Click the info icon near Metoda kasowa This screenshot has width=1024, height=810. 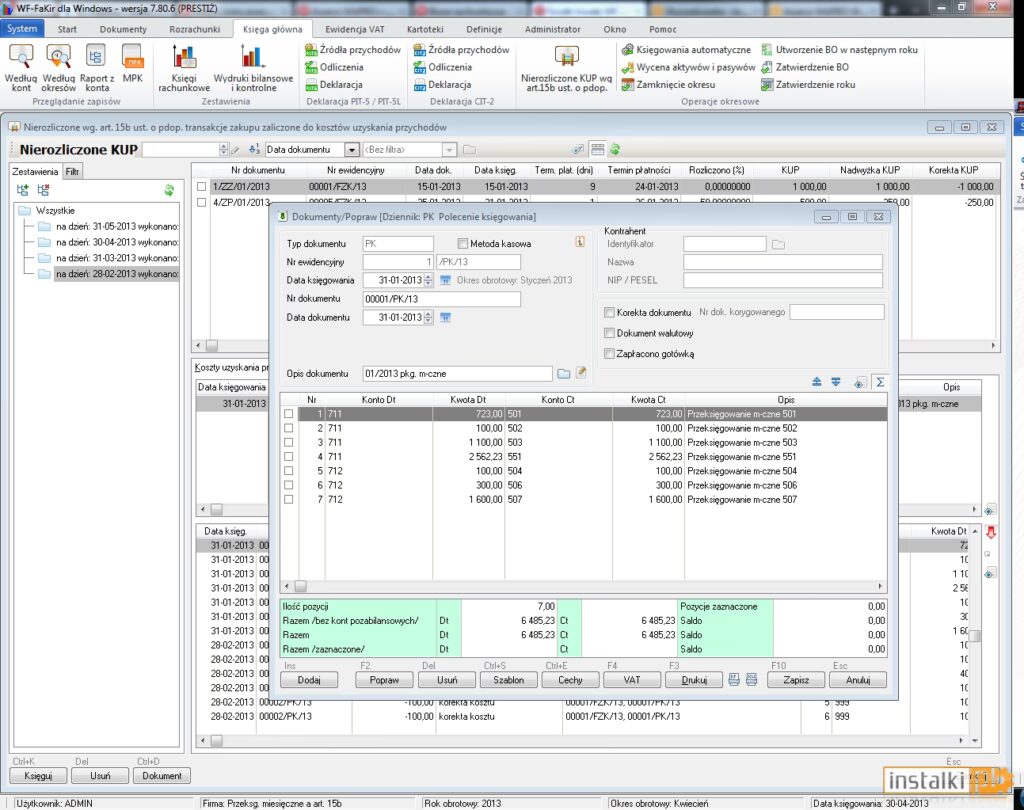(x=579, y=242)
